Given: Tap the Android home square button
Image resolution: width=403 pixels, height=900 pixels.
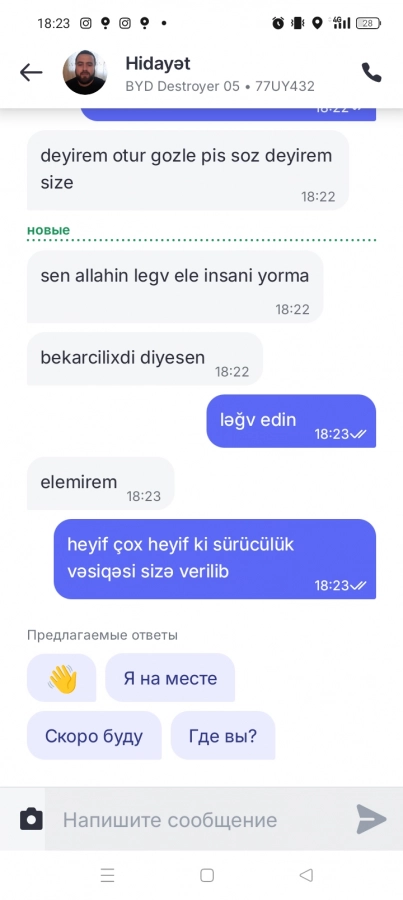Looking at the screenshot, I should coord(207,875).
